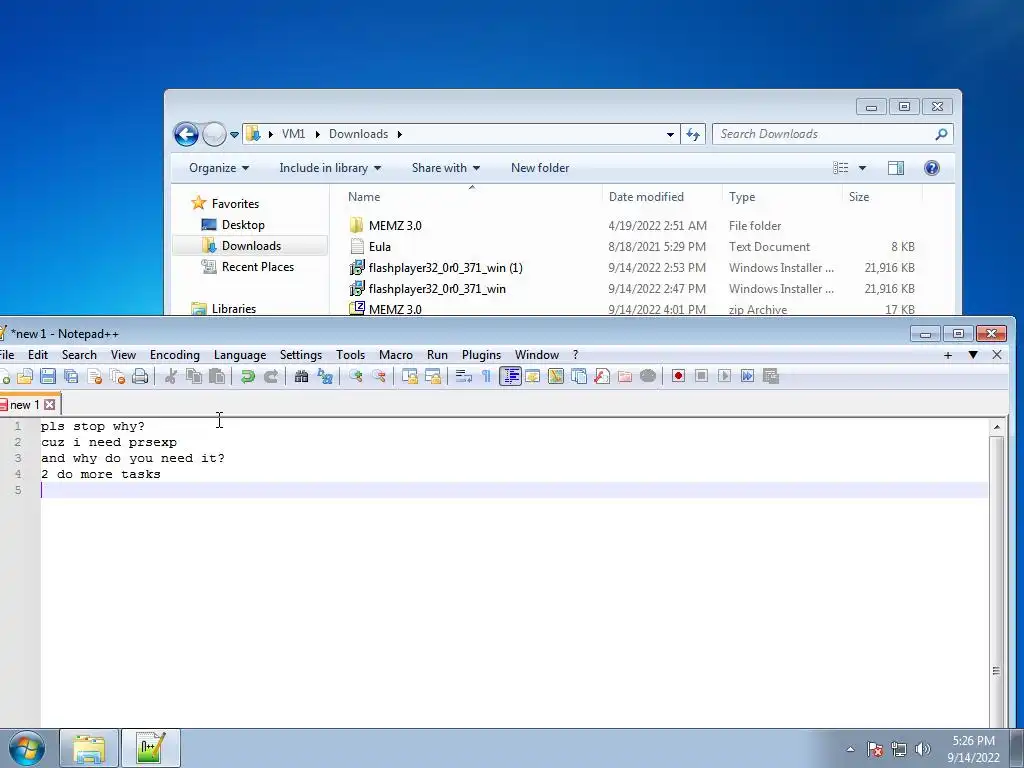Toggle Synchronize Horizontal Scrolling icon

(x=433, y=376)
